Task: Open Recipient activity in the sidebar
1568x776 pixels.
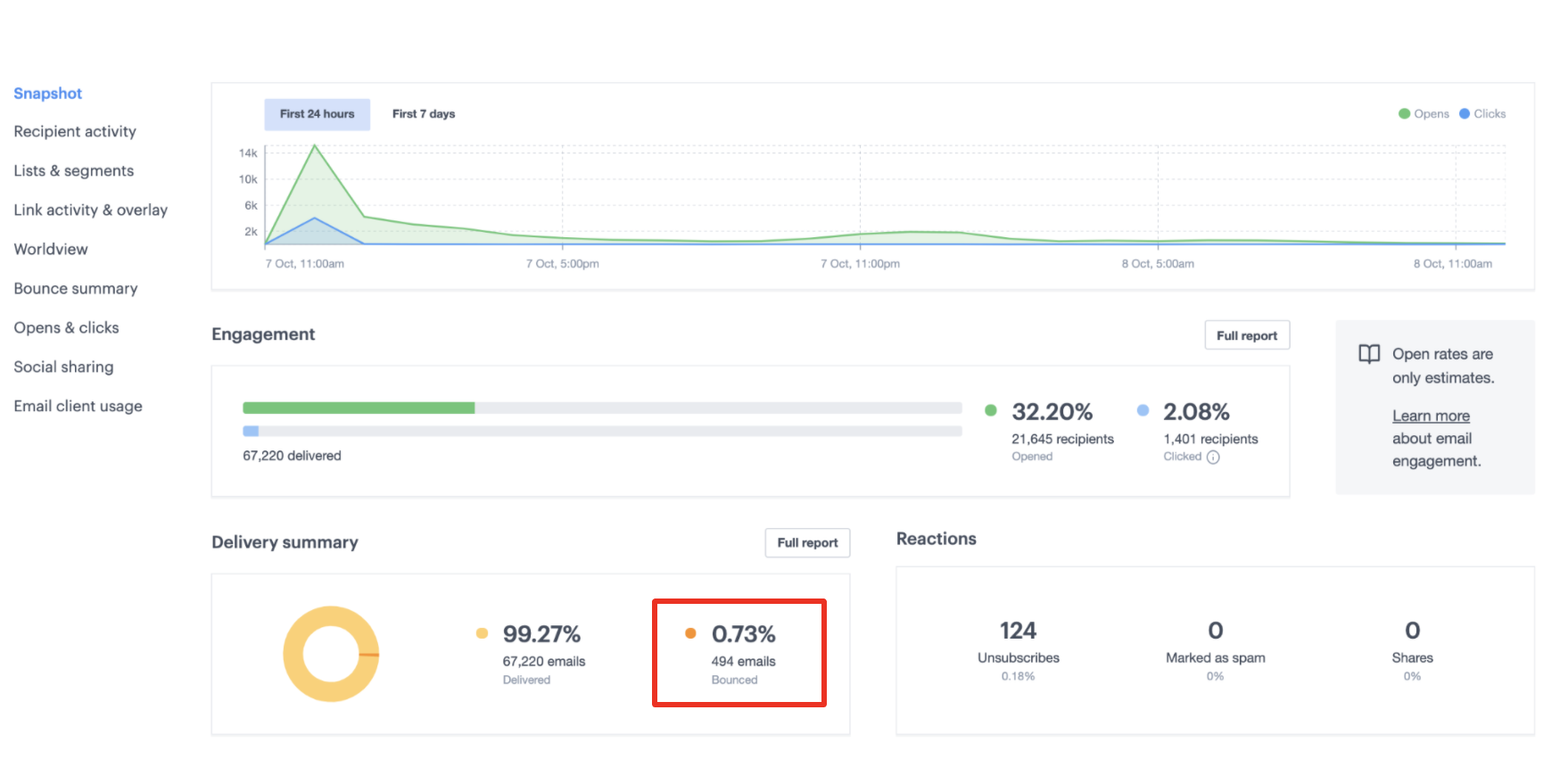Action: pyautogui.click(x=75, y=132)
